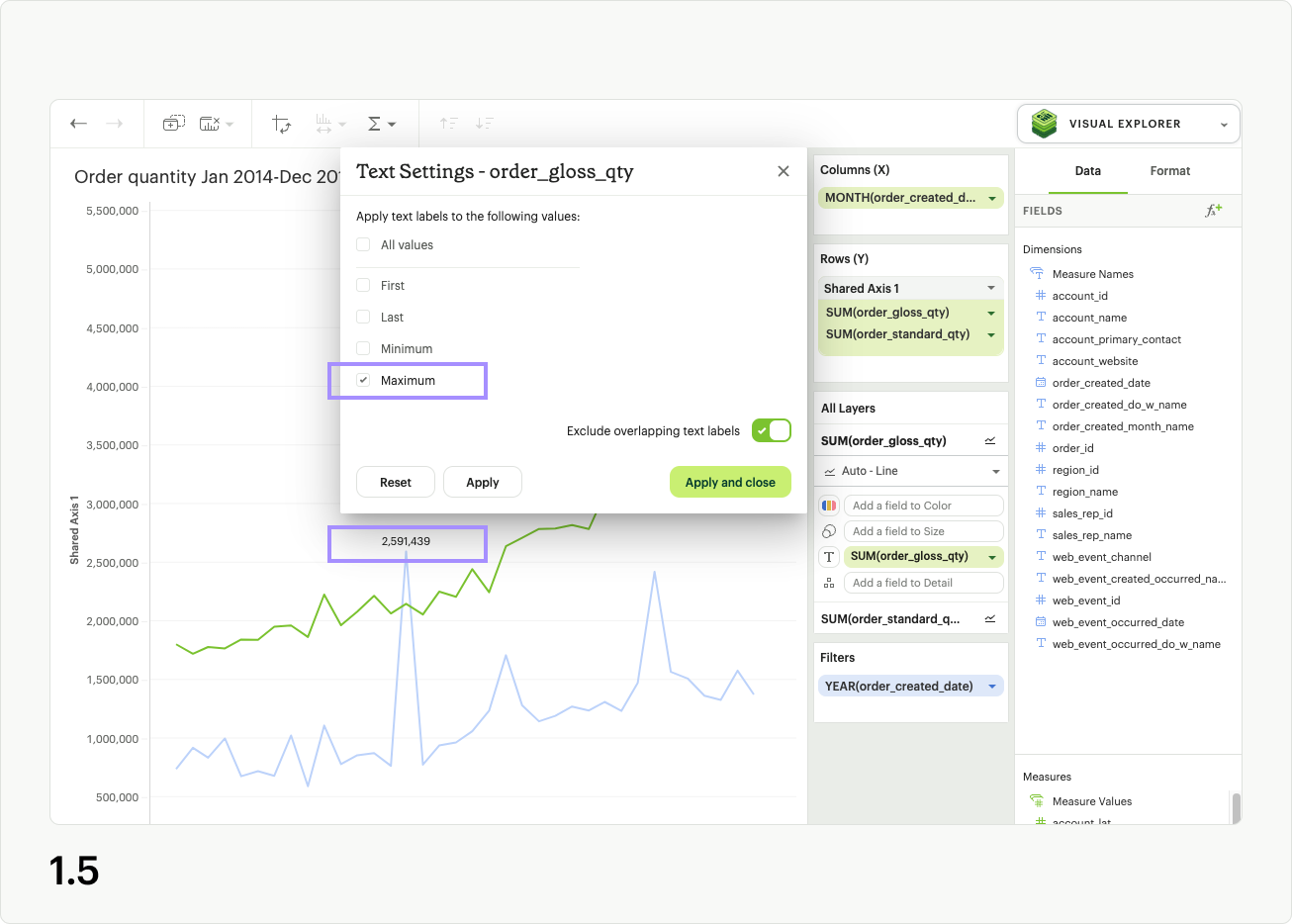Click the fit width chart icon
This screenshot has height=924, width=1292.
point(324,124)
